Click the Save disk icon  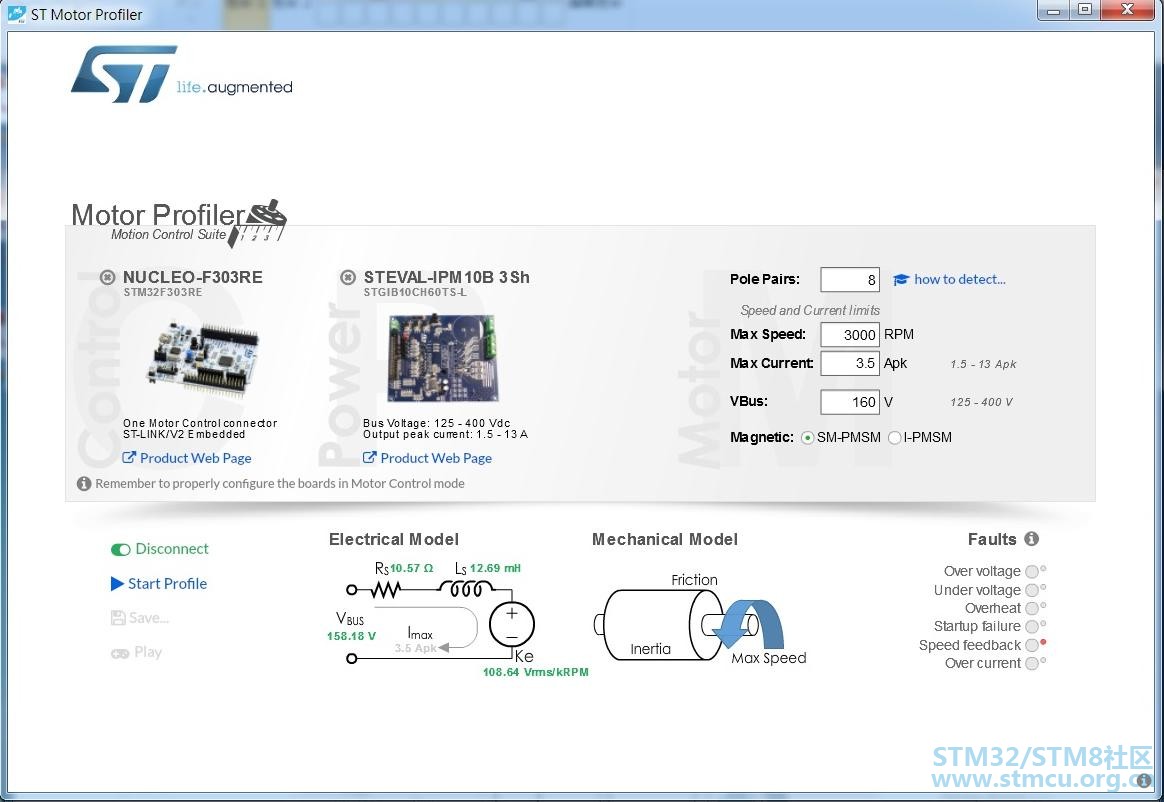click(x=118, y=618)
